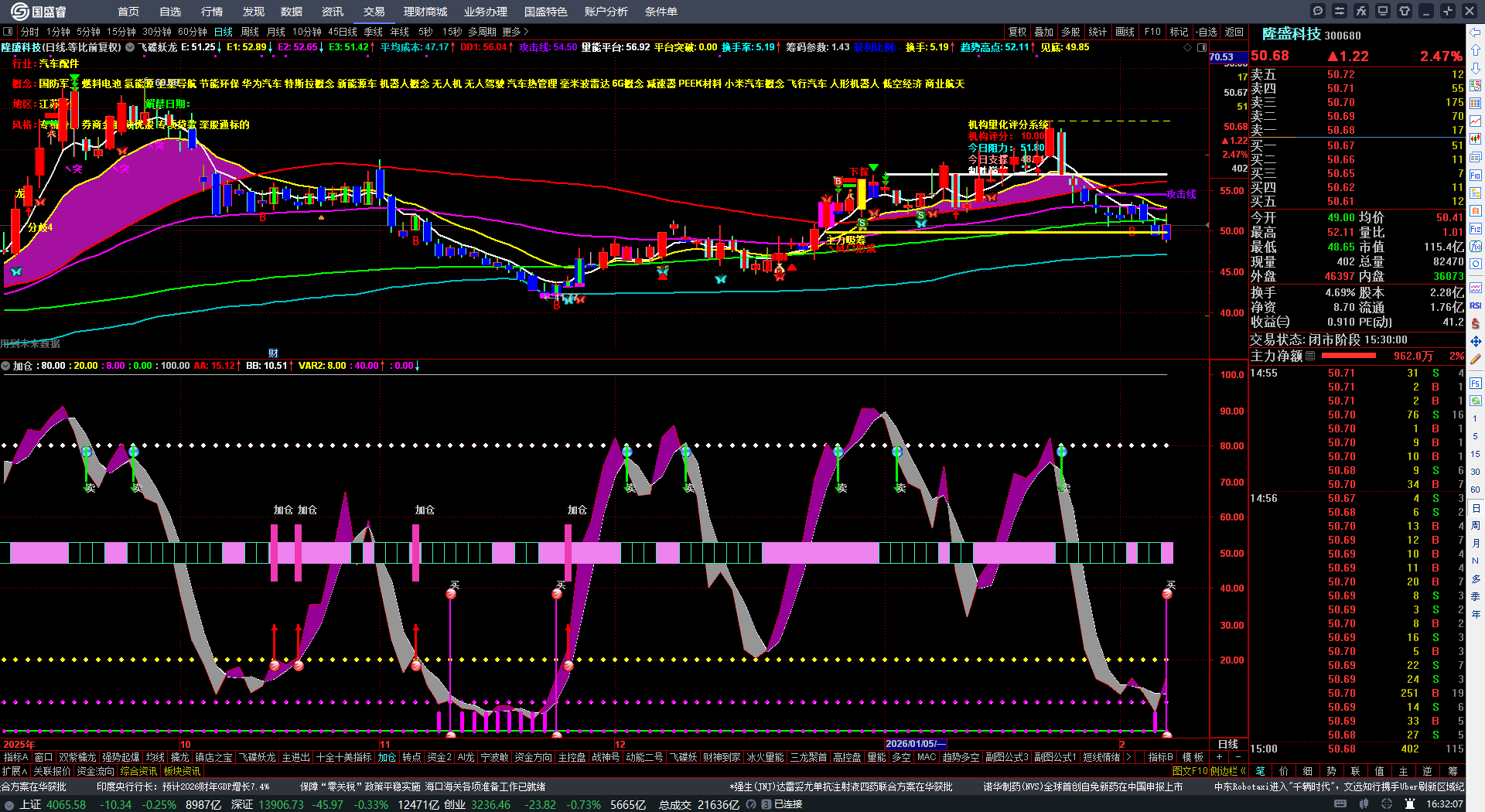1485x812 pixels.
Task: Open the skin theme shirt icon
Action: tap(1405, 11)
